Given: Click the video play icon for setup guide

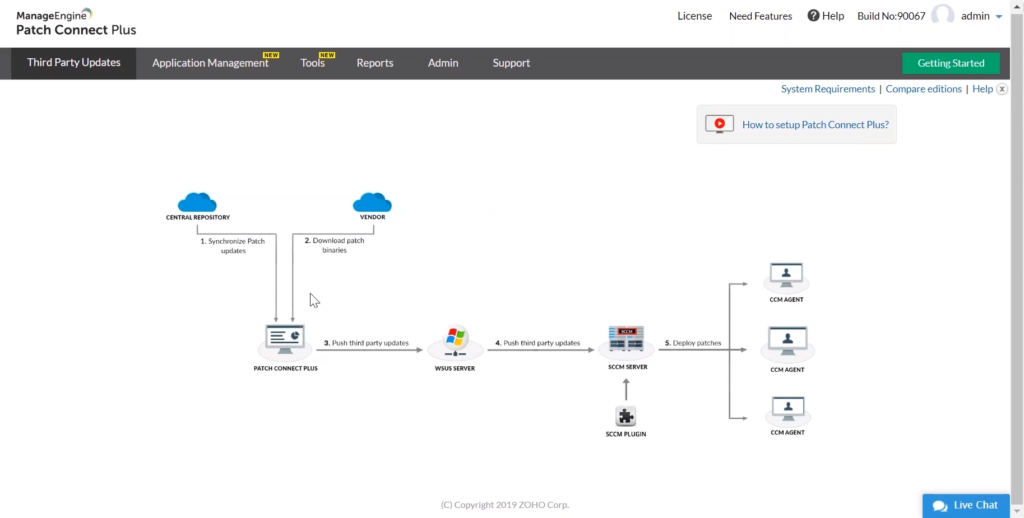Looking at the screenshot, I should [719, 125].
